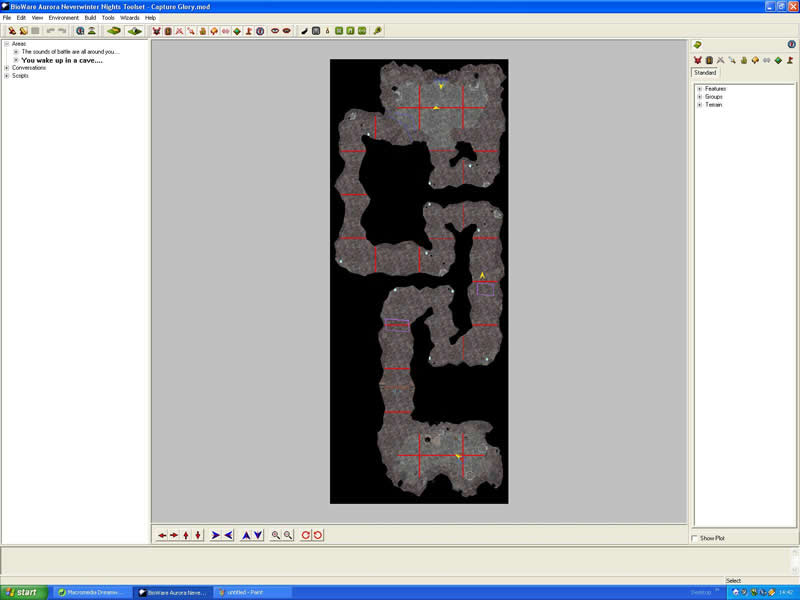Expand 'The sounds of battle' area node

tap(16, 52)
